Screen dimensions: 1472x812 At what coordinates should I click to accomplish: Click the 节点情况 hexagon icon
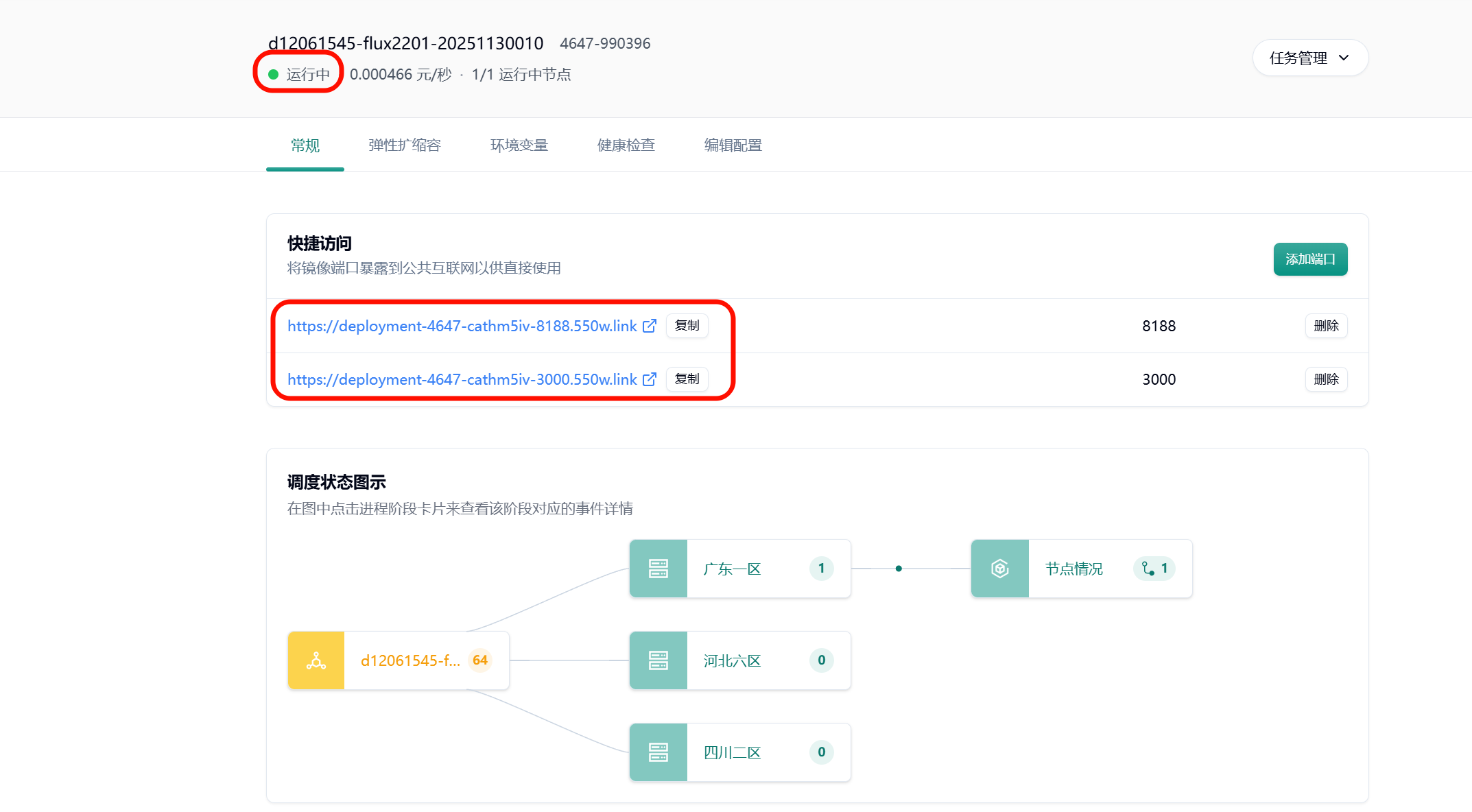(x=999, y=569)
